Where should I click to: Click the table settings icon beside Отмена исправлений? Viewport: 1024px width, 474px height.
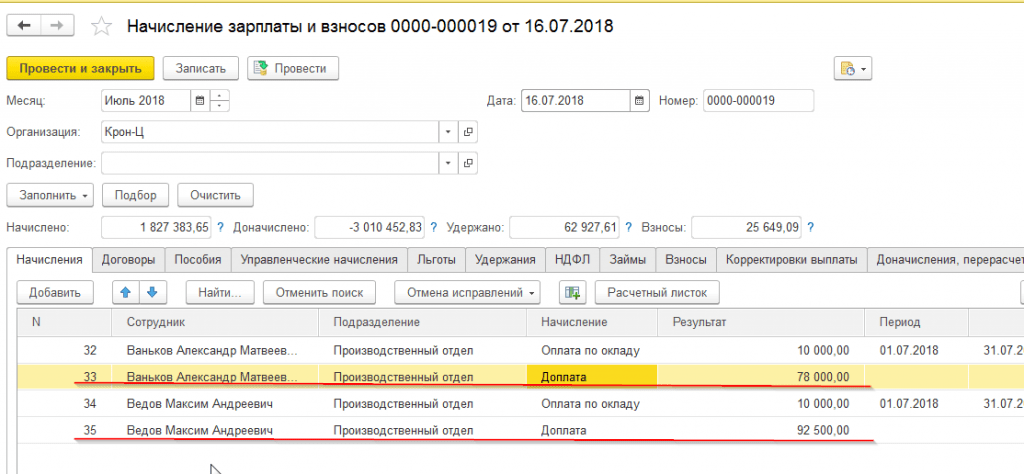573,292
